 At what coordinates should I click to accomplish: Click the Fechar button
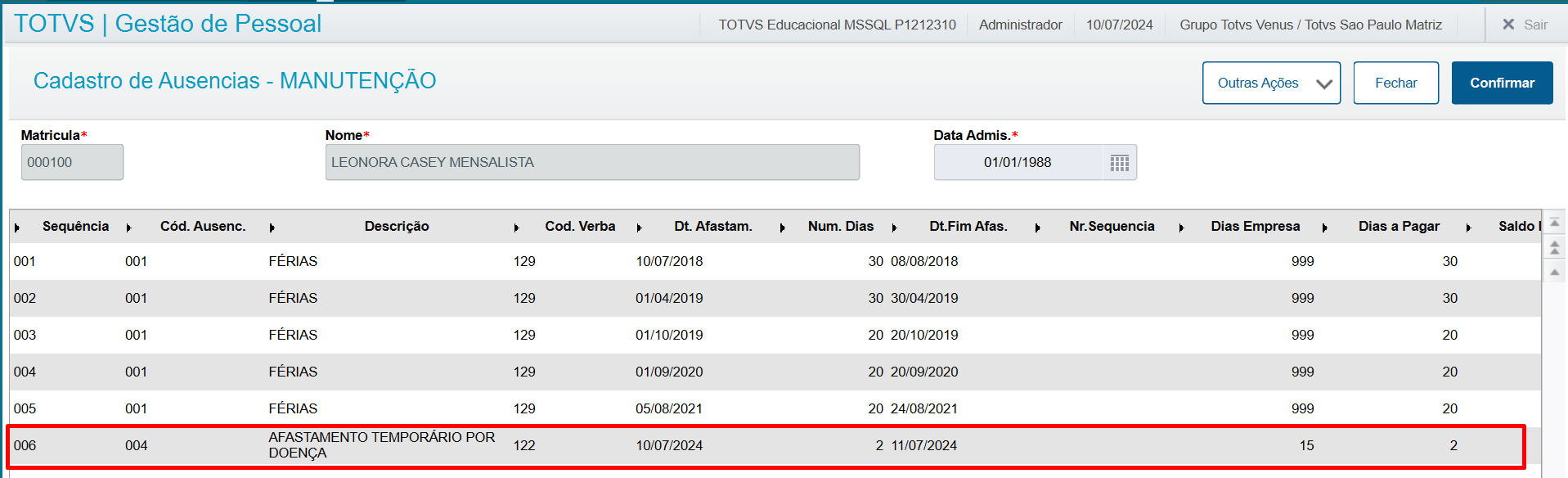tap(1395, 83)
